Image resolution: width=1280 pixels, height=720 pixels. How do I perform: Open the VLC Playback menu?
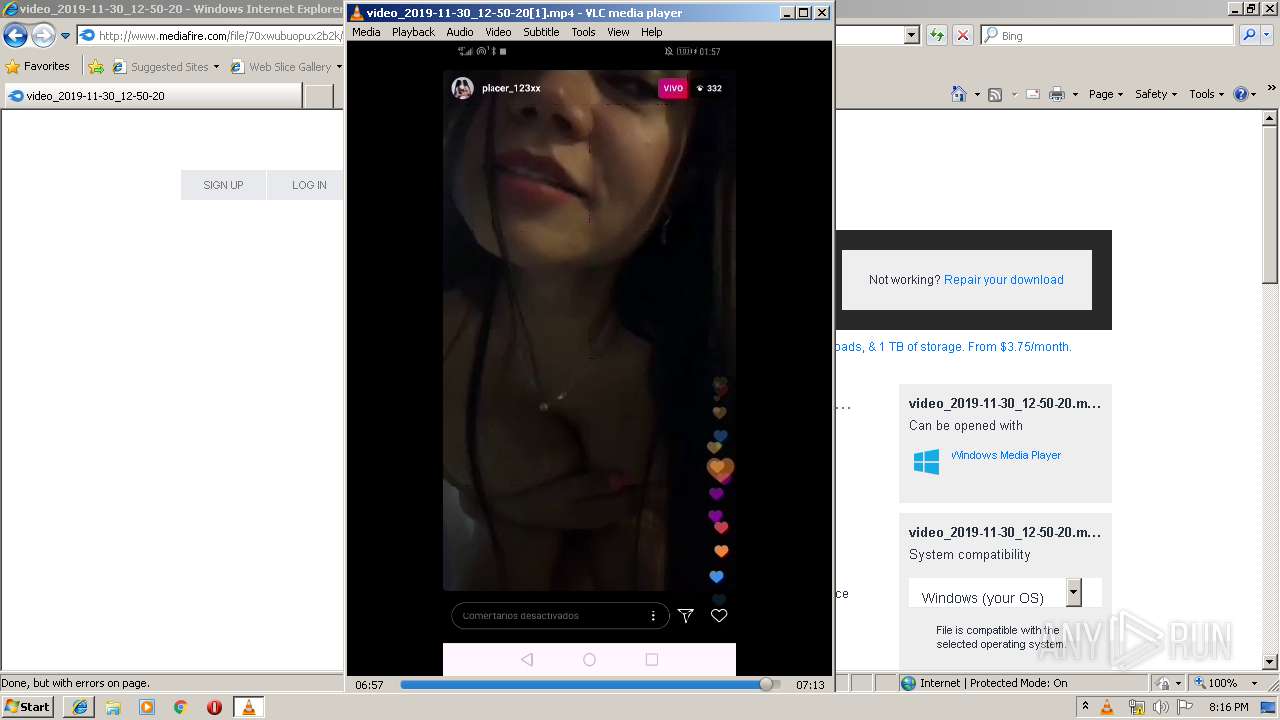413,32
